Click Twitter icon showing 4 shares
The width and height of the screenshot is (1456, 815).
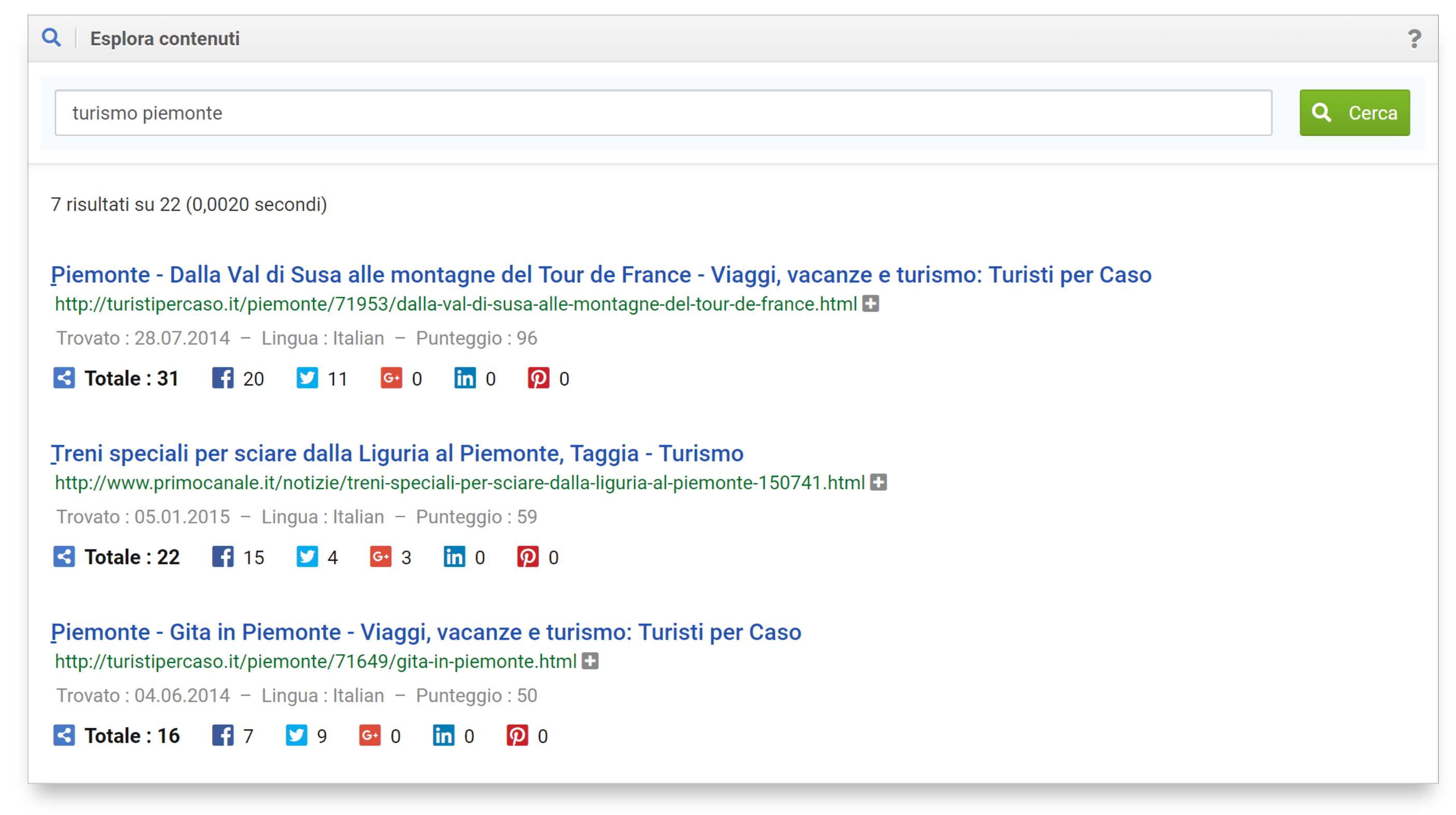click(x=307, y=557)
